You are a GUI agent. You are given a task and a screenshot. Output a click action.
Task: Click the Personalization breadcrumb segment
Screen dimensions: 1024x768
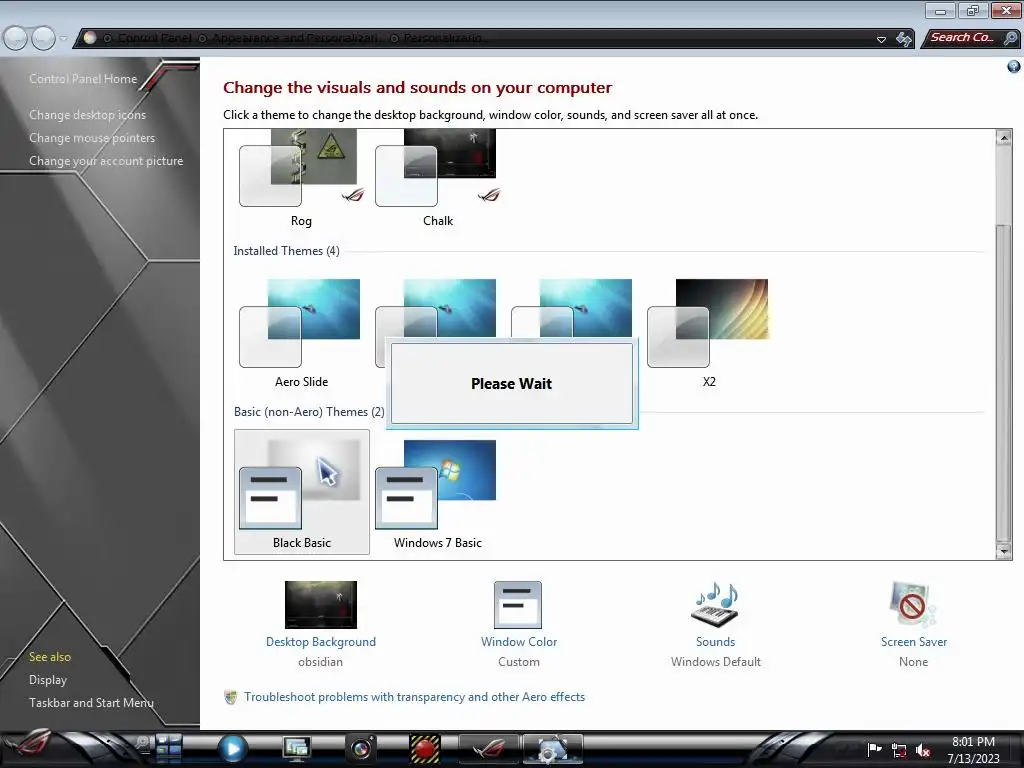coord(443,38)
